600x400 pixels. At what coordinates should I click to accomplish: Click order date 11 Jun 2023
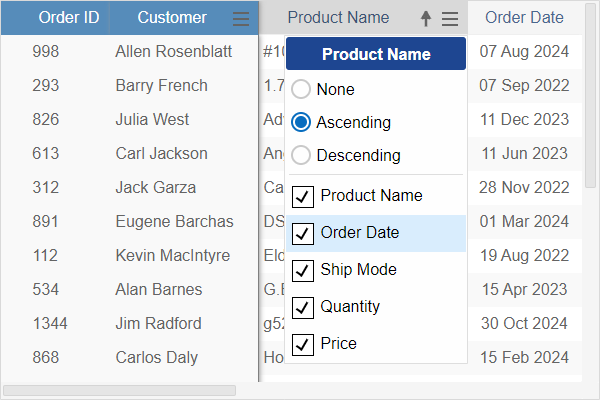click(x=524, y=153)
